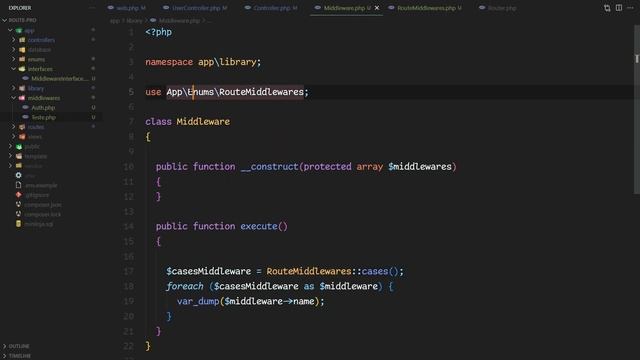Close the Middleware.php tab with its X

pos(377,8)
